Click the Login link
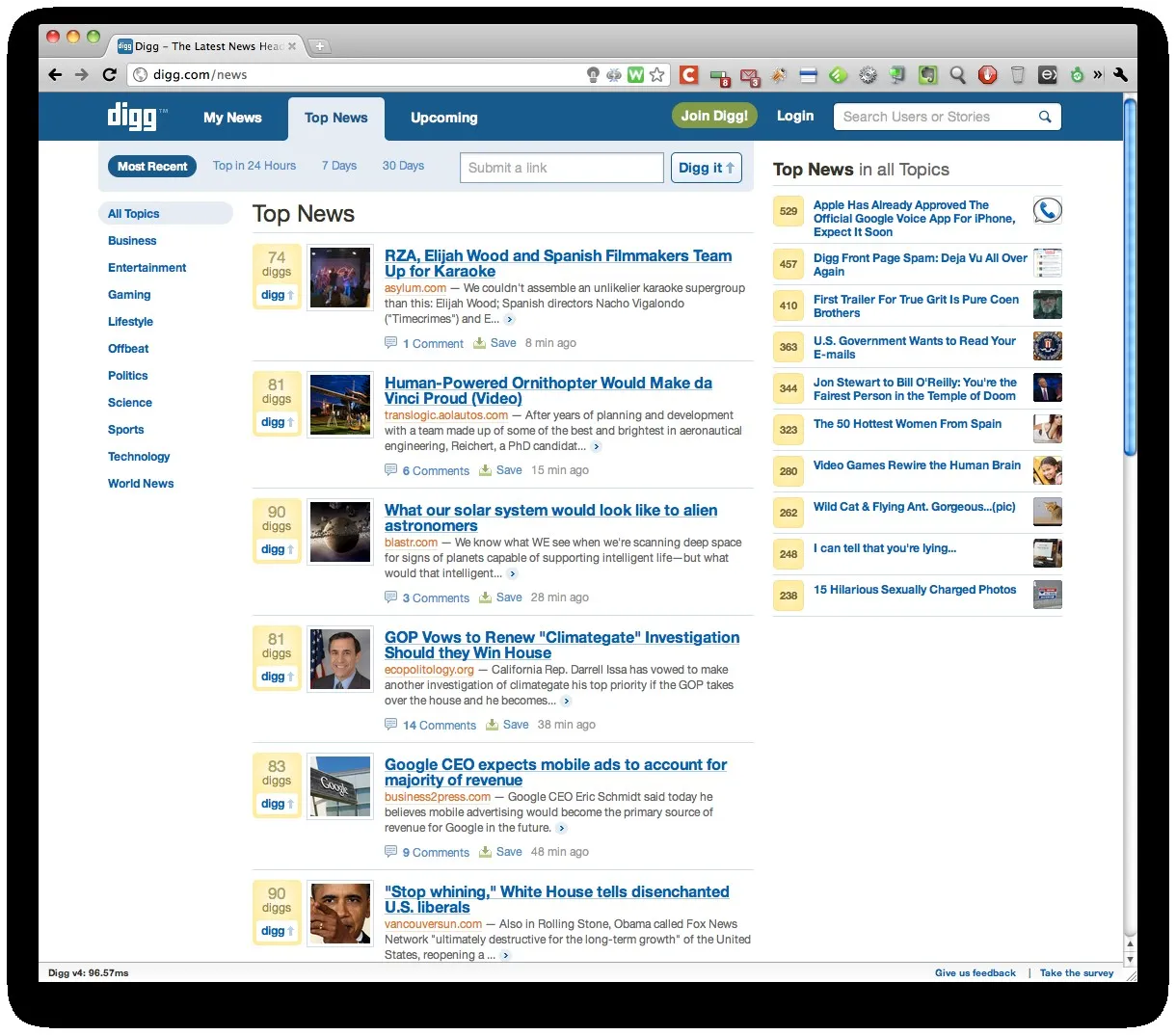This screenshot has width=1176, height=1035. tap(795, 116)
